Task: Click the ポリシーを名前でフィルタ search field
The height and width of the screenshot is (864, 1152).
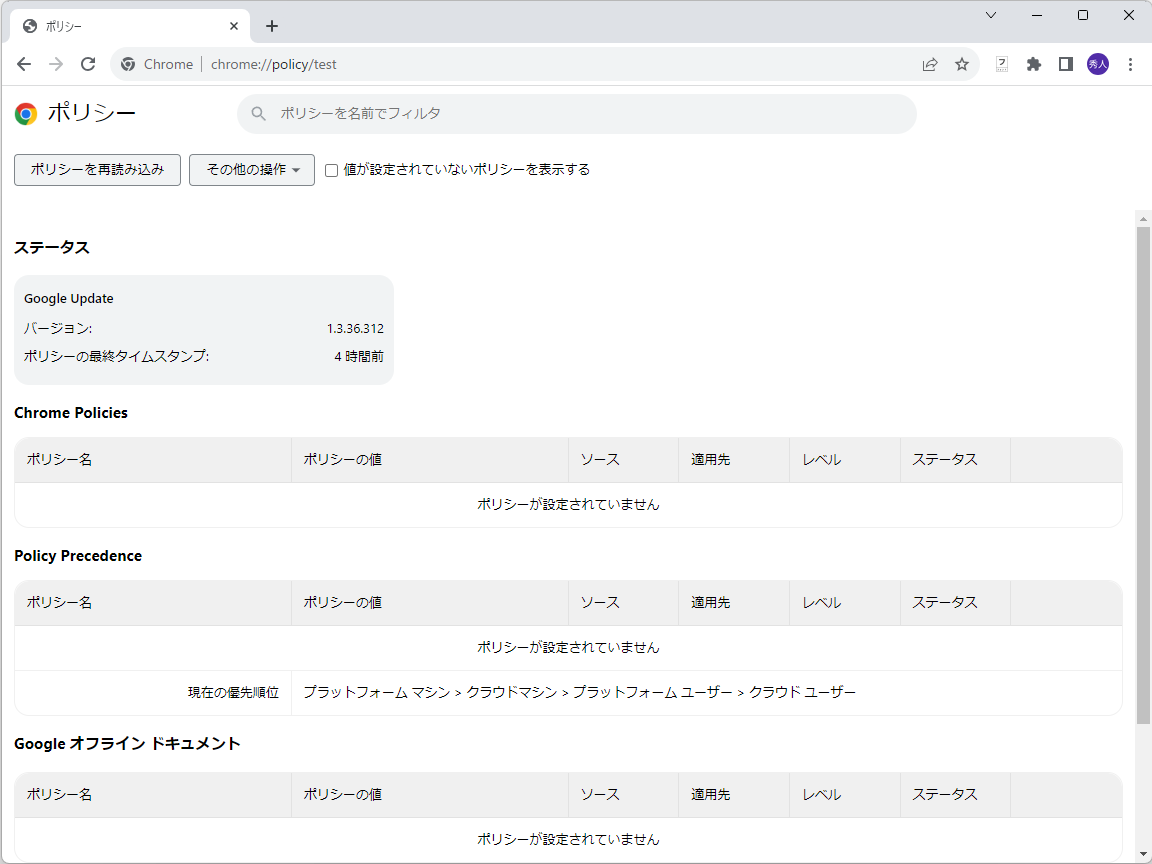Action: (500, 114)
